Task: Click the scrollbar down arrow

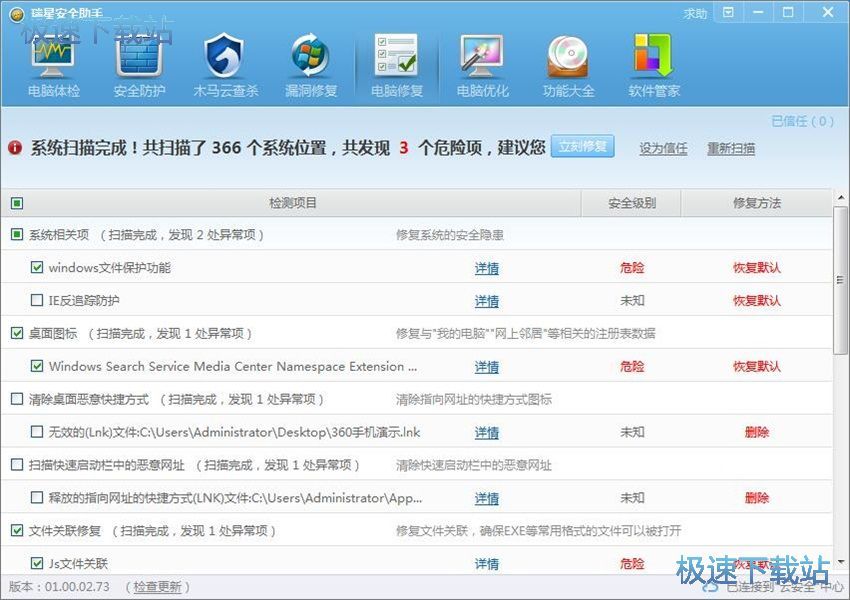Action: (x=840, y=562)
